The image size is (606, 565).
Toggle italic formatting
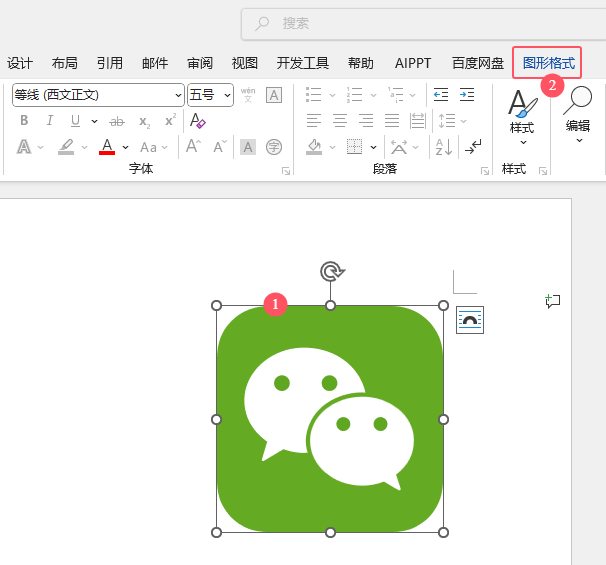[49, 121]
